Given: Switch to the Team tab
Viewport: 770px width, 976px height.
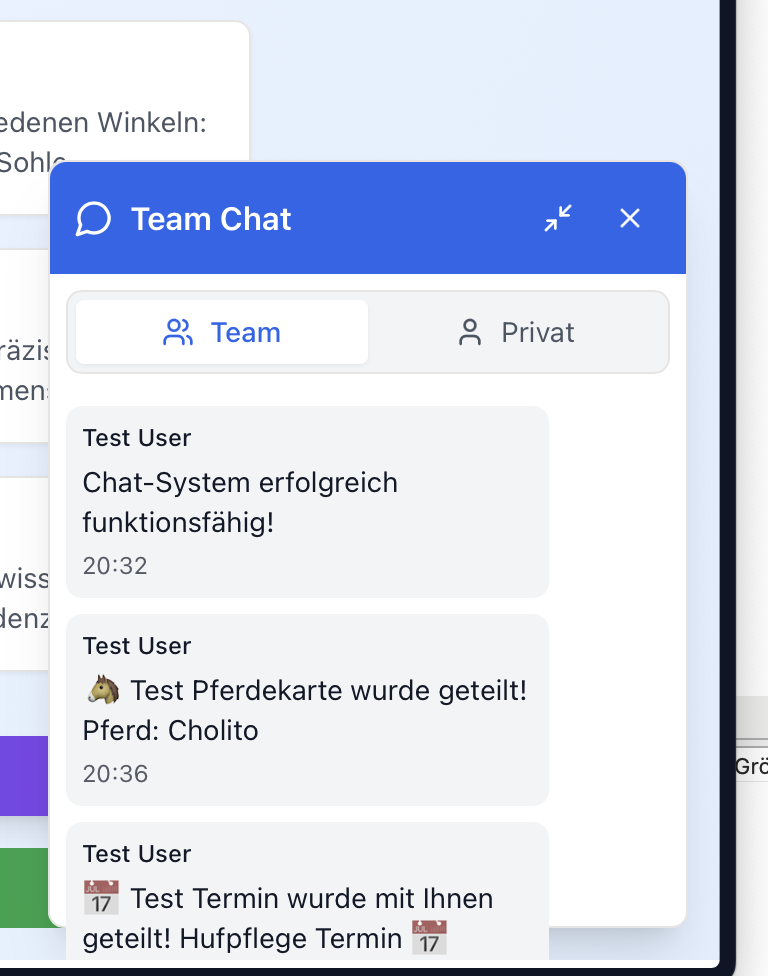Looking at the screenshot, I should [222, 332].
